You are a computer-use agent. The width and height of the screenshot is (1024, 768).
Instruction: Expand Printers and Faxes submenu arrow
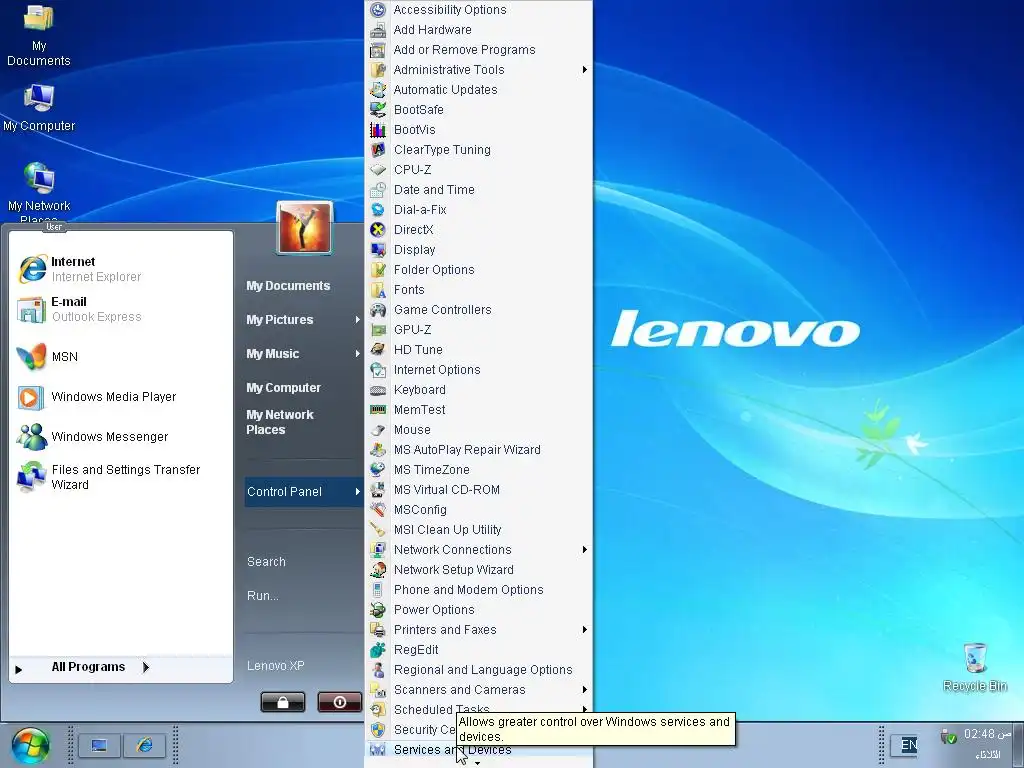point(584,630)
